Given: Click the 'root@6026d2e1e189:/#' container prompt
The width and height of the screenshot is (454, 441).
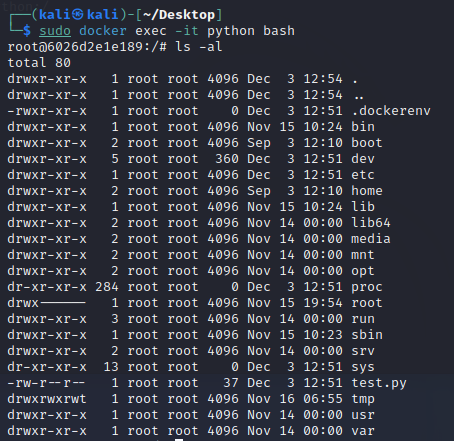Looking at the screenshot, I should coord(87,47).
